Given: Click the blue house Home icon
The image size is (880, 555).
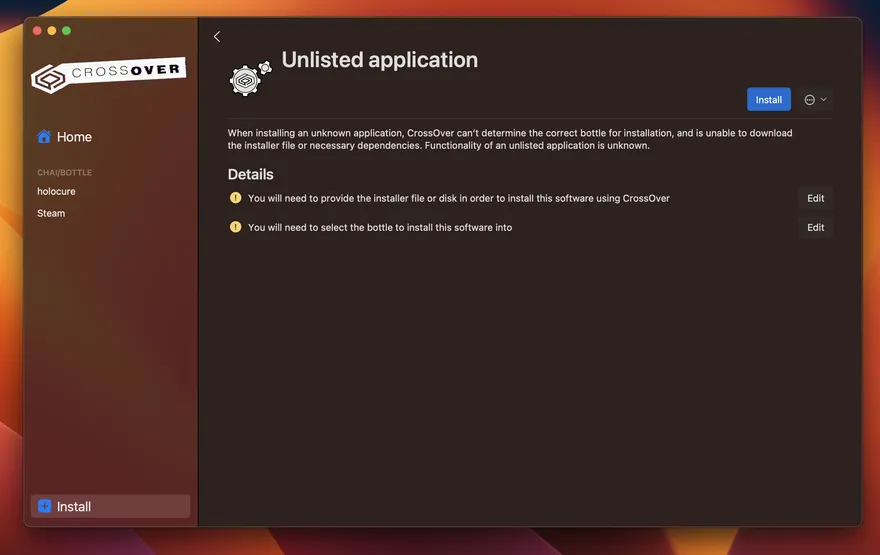Looking at the screenshot, I should coord(44,137).
